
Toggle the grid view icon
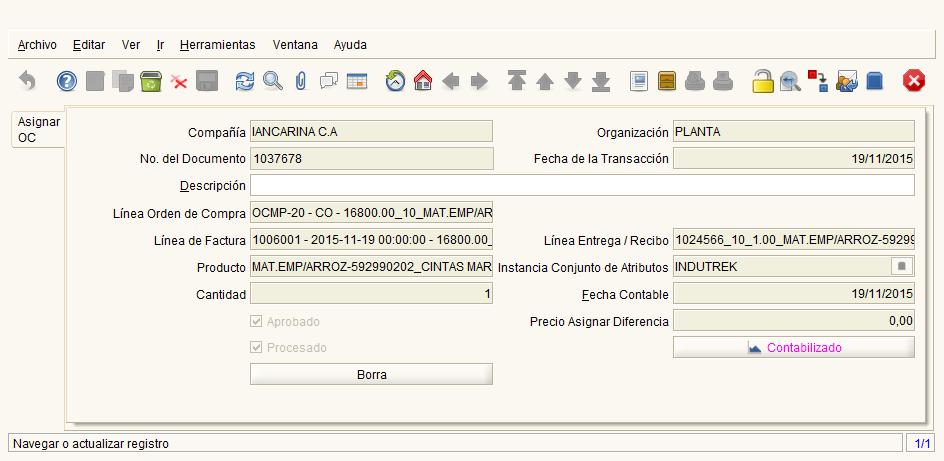click(357, 81)
